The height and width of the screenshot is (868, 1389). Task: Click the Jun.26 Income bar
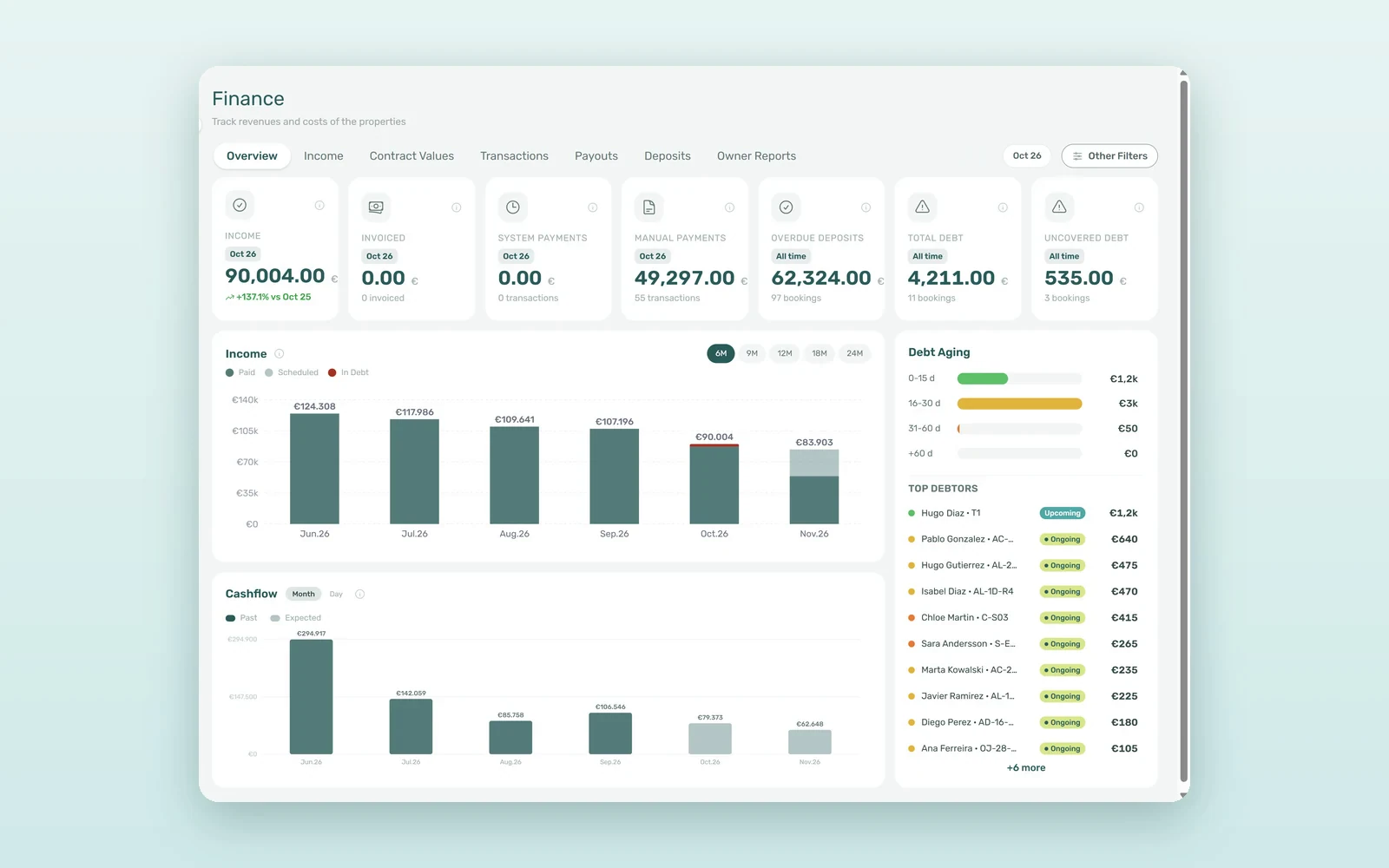point(314,469)
